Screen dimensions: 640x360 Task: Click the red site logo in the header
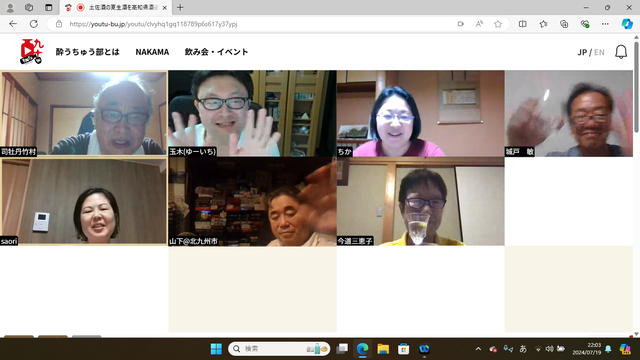click(x=31, y=51)
